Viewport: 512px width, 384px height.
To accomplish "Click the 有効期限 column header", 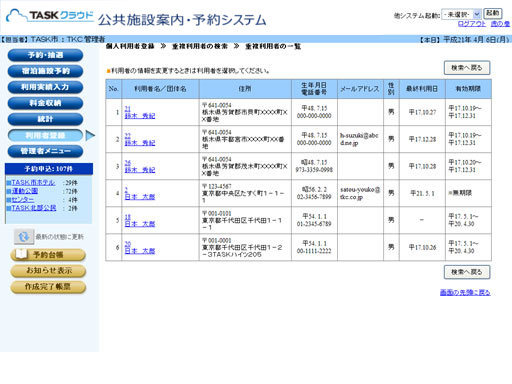I will pos(468,89).
